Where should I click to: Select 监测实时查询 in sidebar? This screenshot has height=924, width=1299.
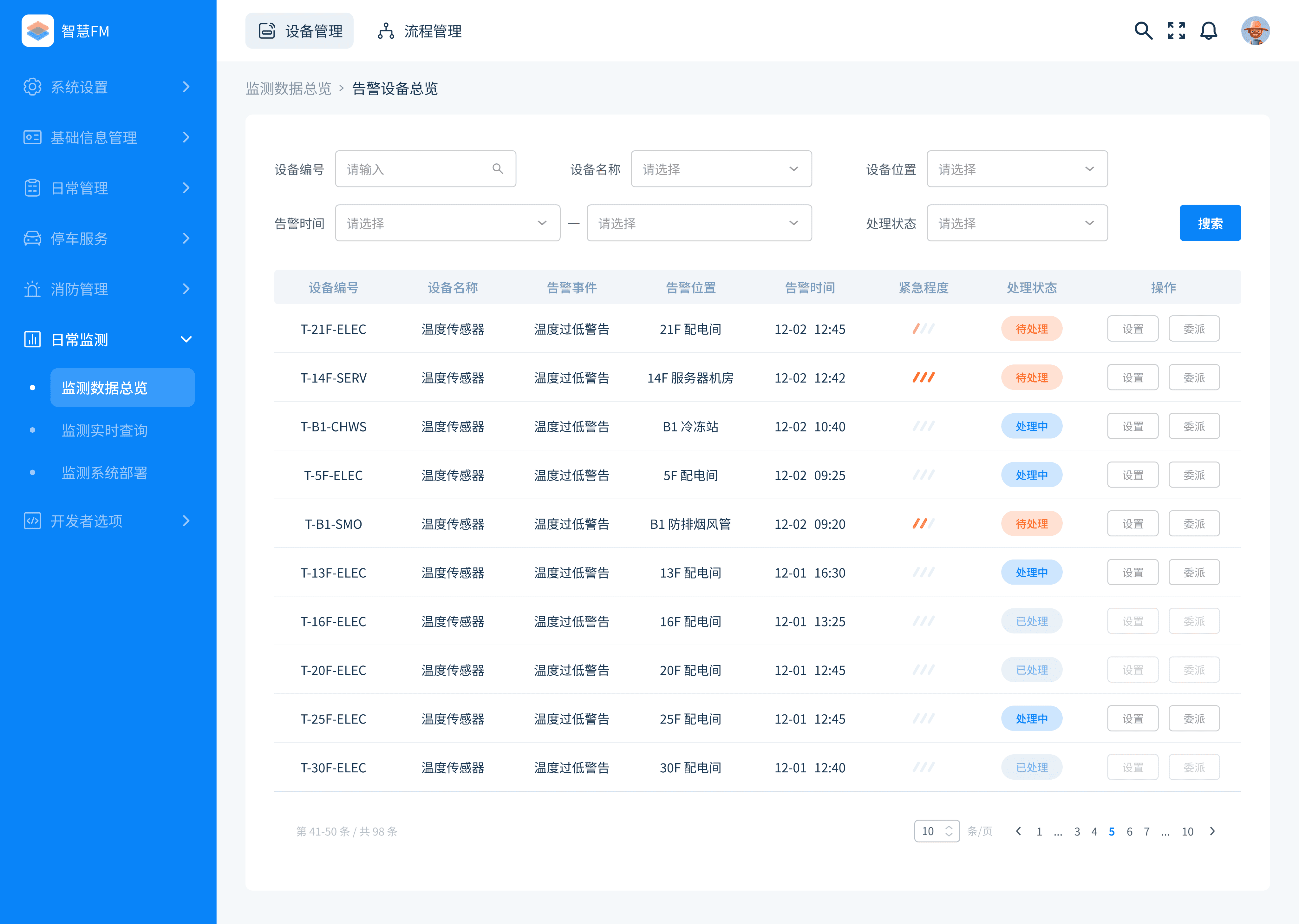pos(105,430)
